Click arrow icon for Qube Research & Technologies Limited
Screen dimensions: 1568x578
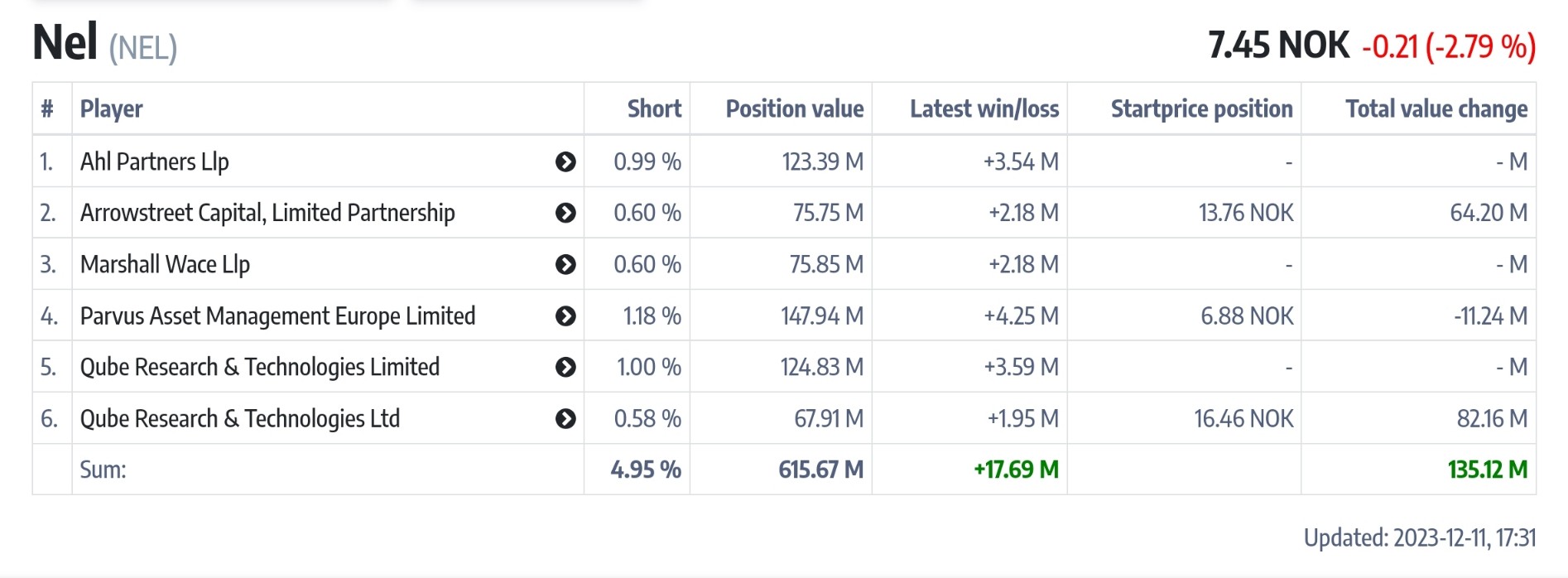click(x=565, y=367)
